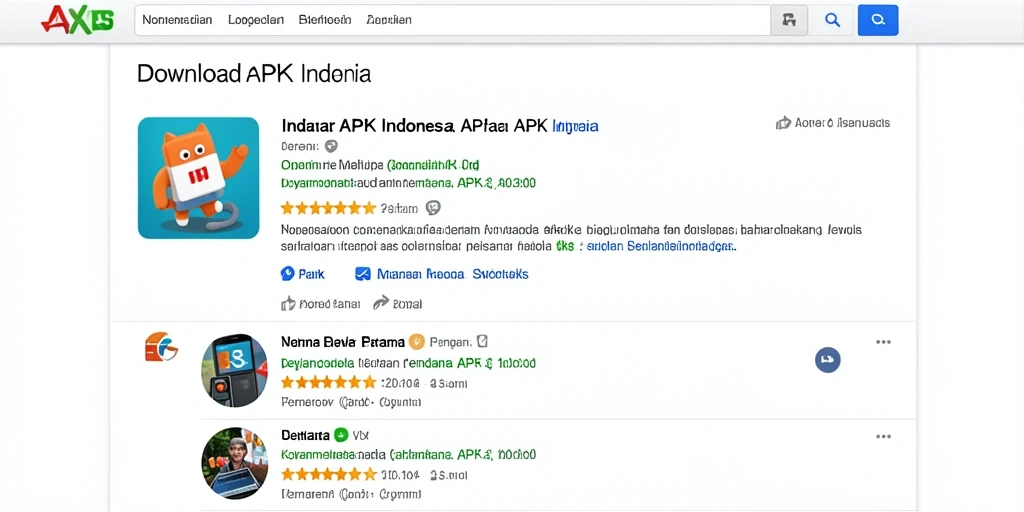Select 'Nomentadian' in the top bar
This screenshot has width=1024, height=512.
point(177,20)
